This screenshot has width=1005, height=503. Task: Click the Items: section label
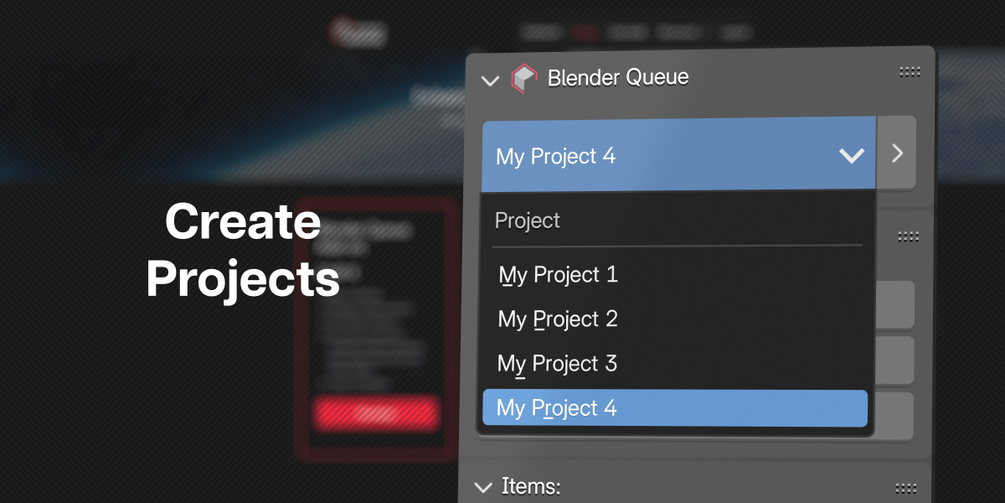531,487
